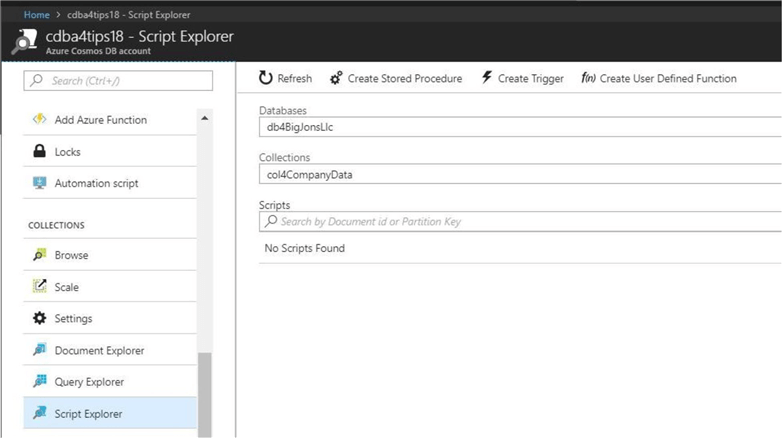782x438 pixels.
Task: Click the Document Explorer icon
Action: pyautogui.click(x=39, y=350)
